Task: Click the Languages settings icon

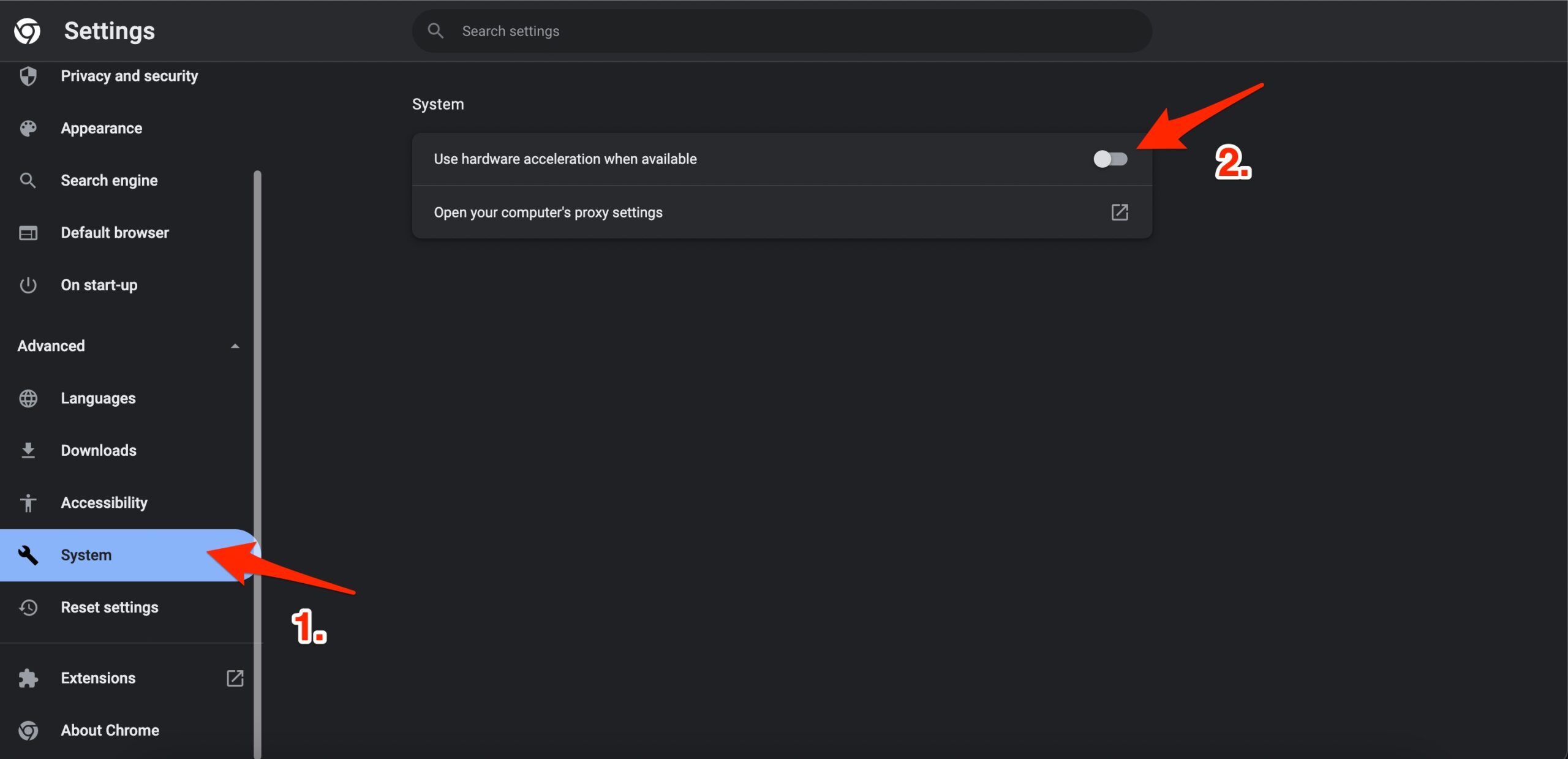Action: pyautogui.click(x=27, y=398)
